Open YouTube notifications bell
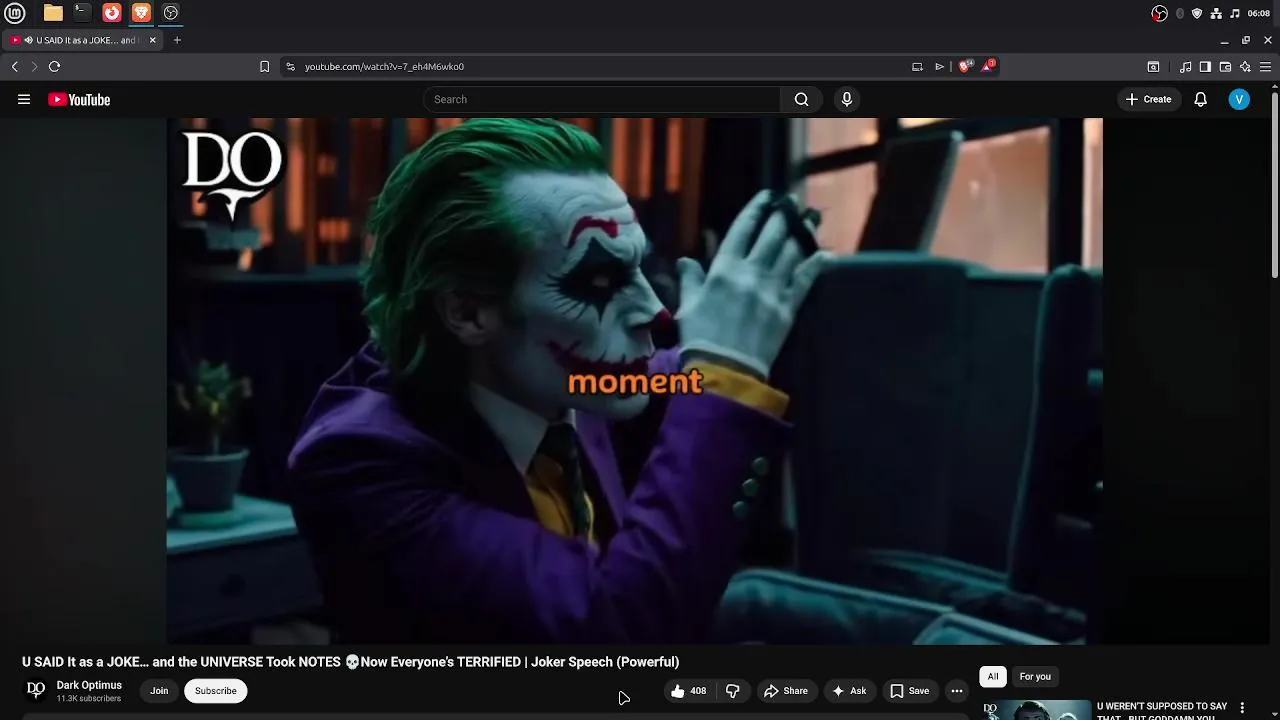This screenshot has height=720, width=1280. click(x=1200, y=99)
